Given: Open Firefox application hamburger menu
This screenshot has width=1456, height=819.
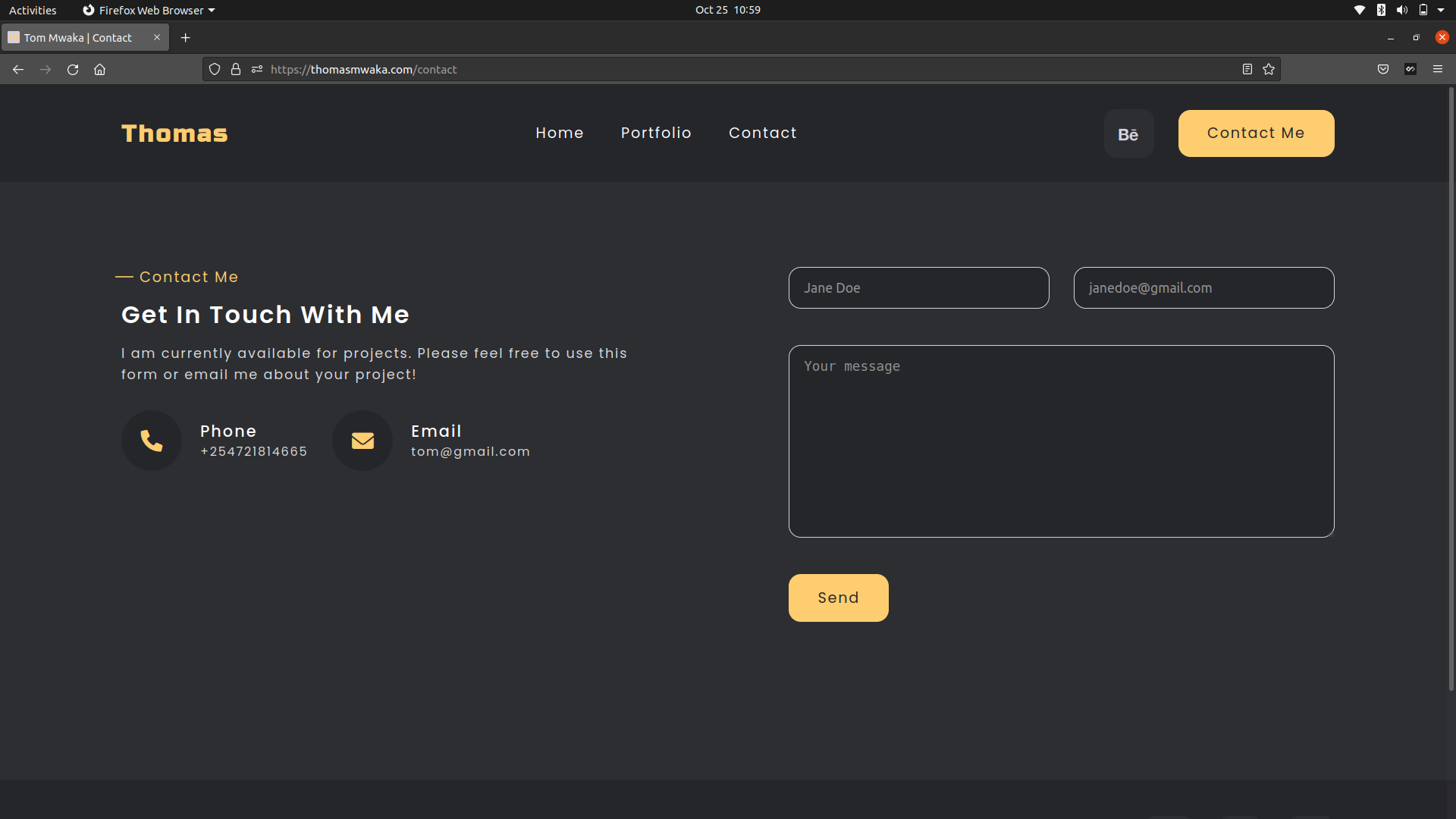Looking at the screenshot, I should coord(1438,69).
